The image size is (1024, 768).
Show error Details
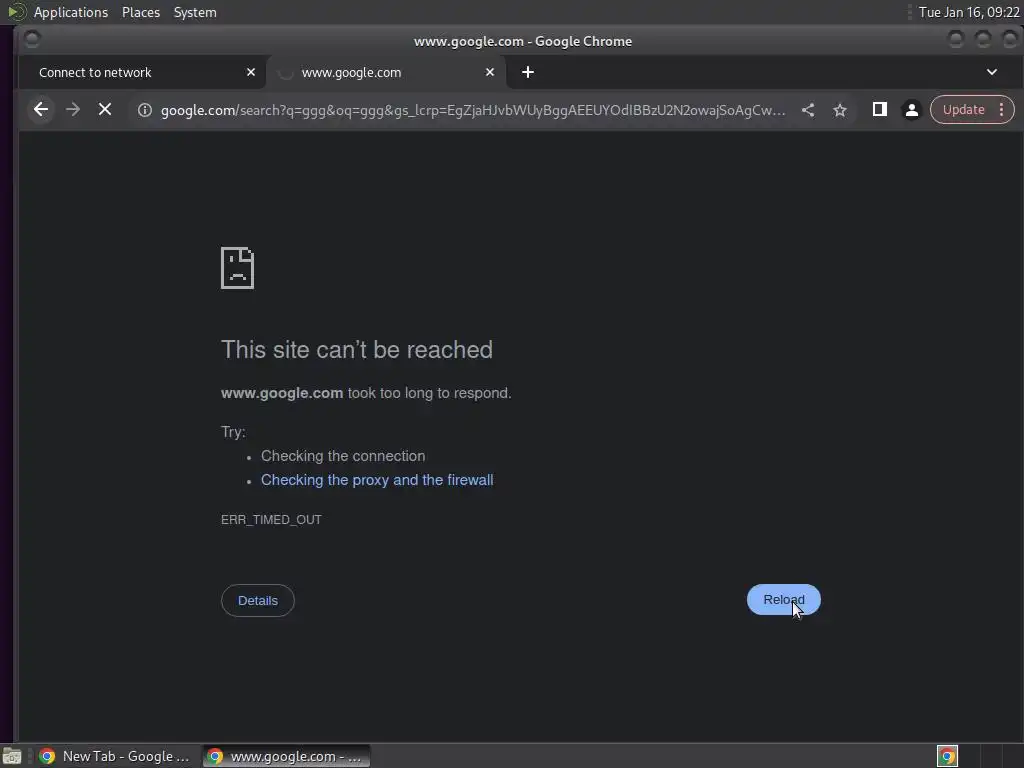tap(257, 600)
